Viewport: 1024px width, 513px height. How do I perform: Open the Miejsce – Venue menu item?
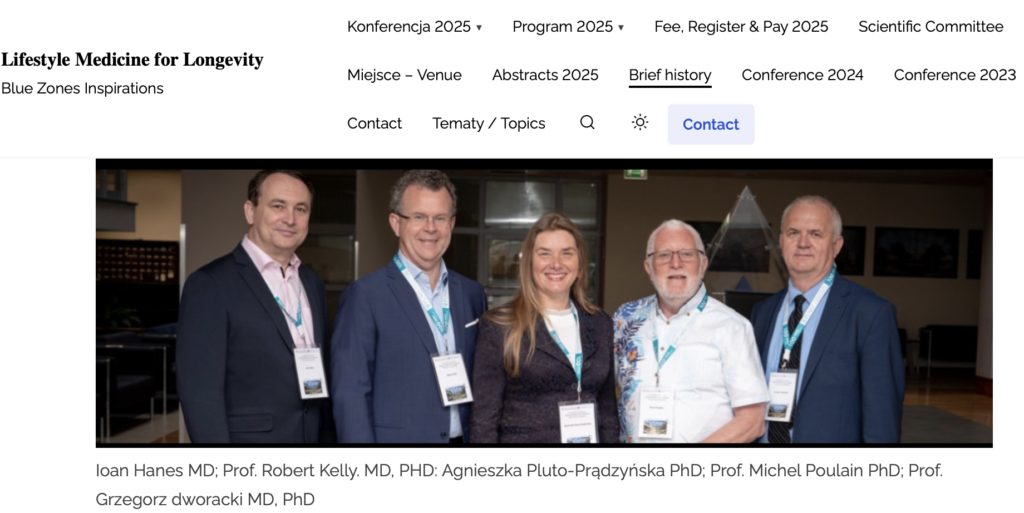point(404,75)
